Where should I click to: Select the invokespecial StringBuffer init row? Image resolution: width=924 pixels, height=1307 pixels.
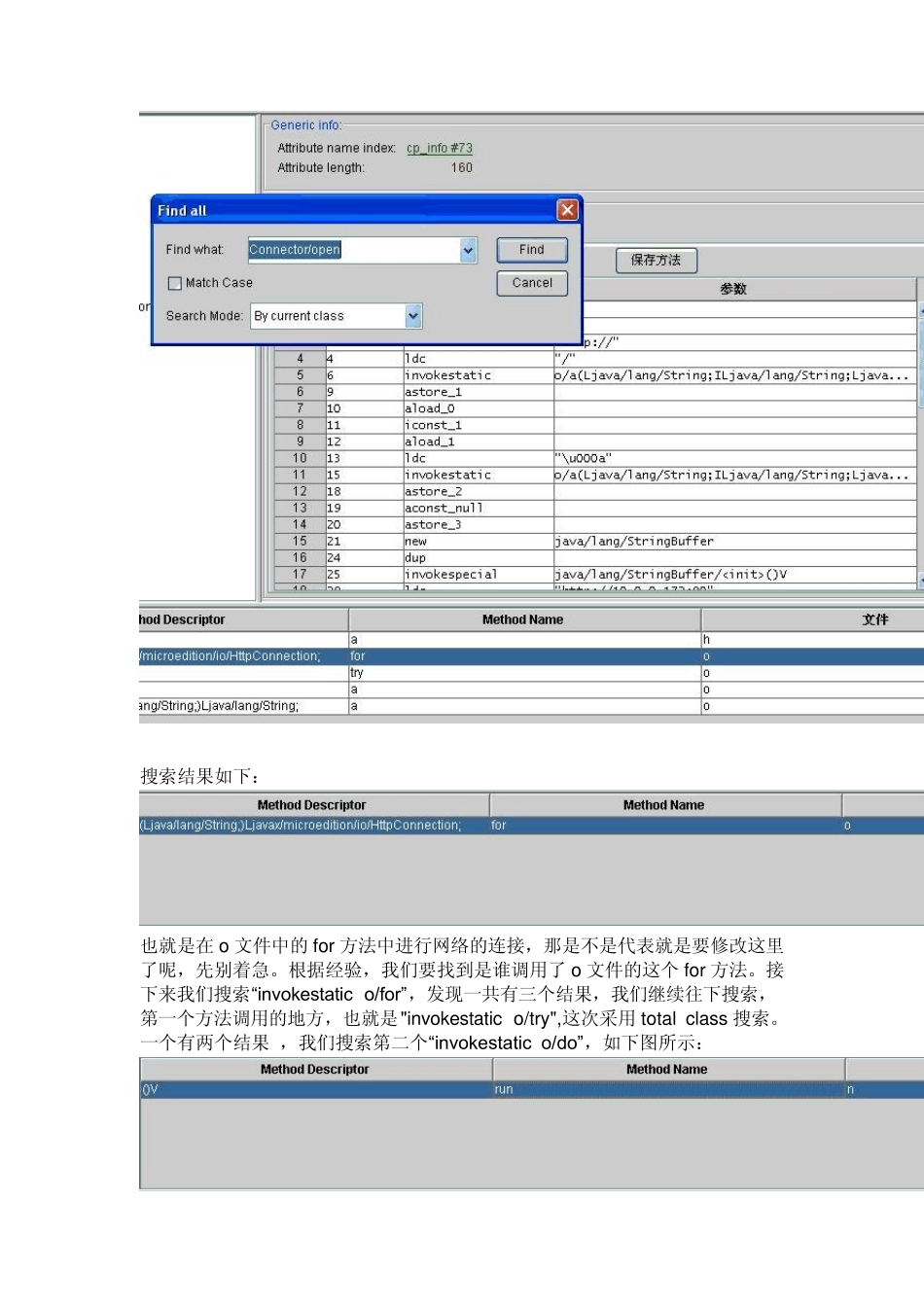595,574
